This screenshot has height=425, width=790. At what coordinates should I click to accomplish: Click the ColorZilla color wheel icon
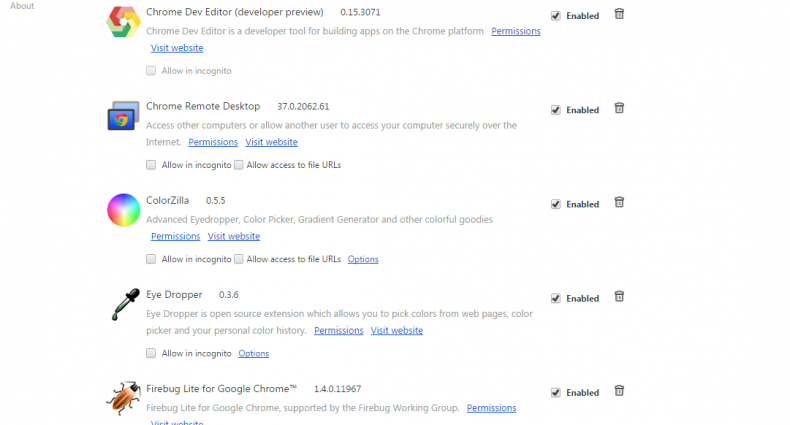pyautogui.click(x=123, y=210)
